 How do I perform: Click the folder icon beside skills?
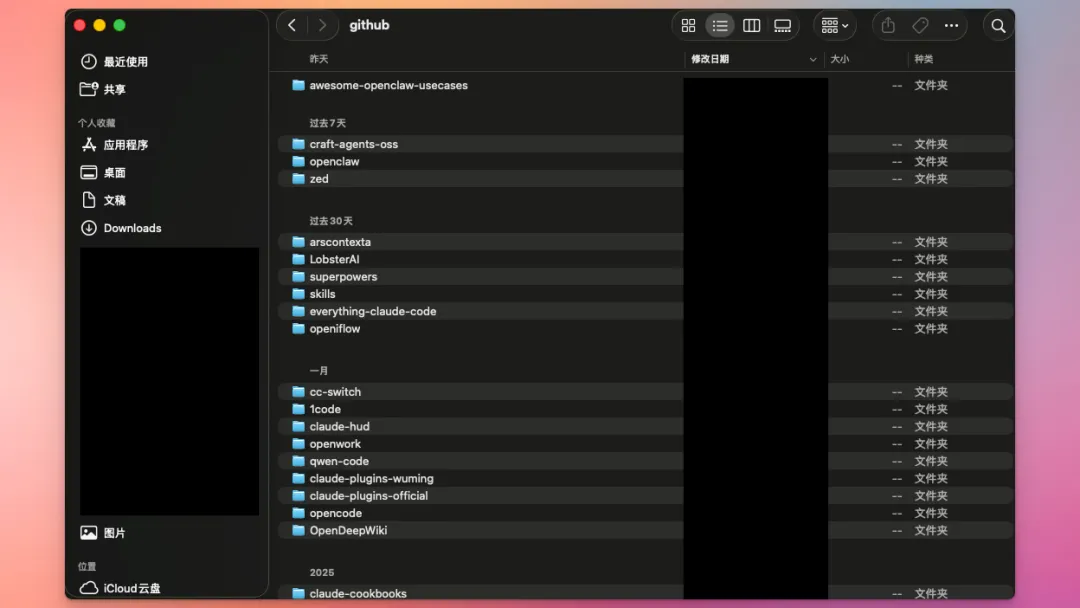click(x=298, y=294)
